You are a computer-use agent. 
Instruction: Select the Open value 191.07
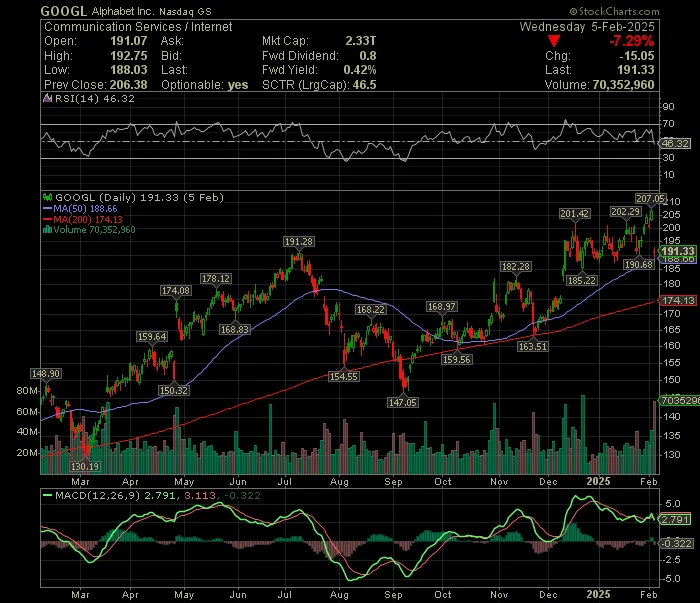click(129, 41)
